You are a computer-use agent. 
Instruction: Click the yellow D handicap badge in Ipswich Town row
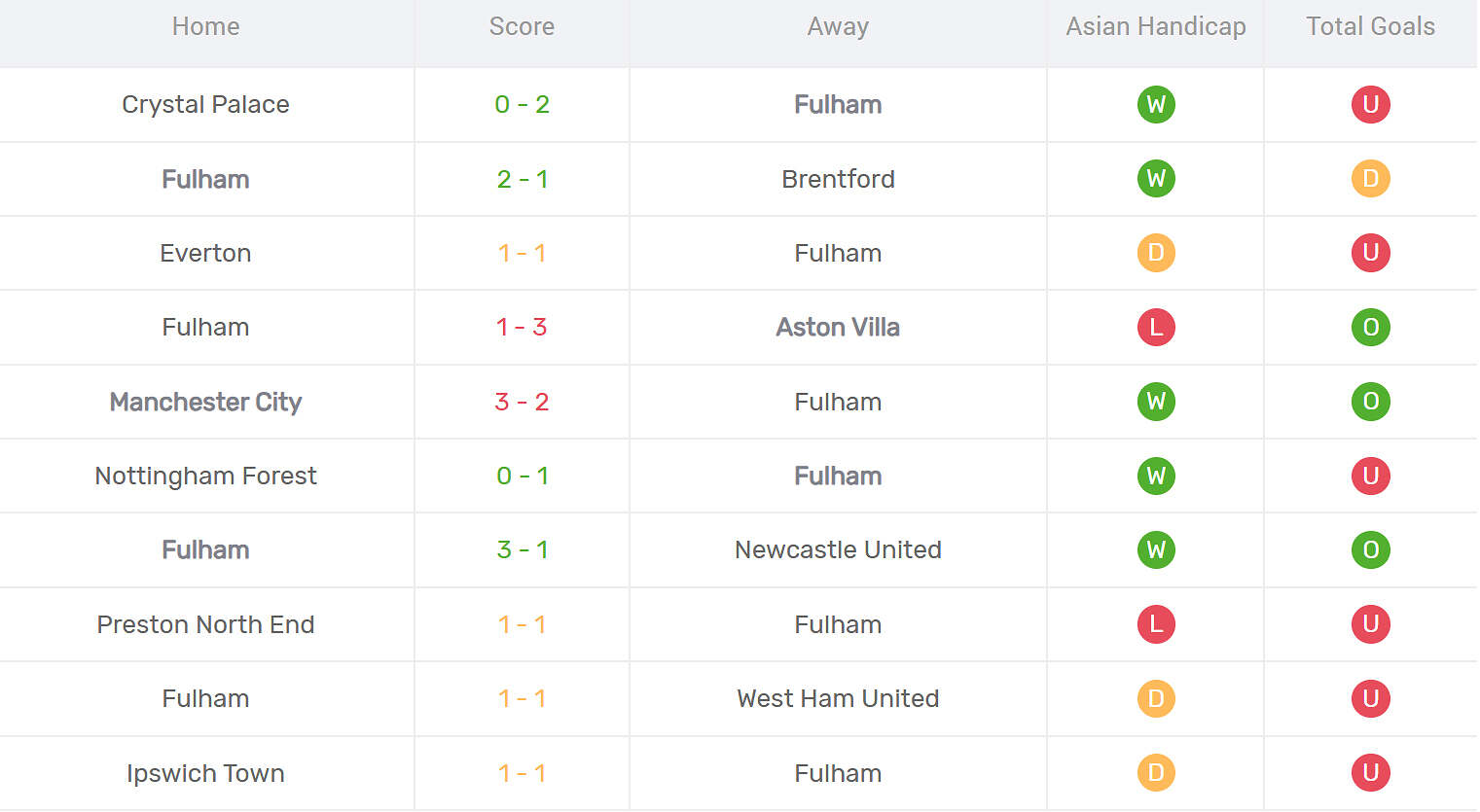click(x=1156, y=773)
